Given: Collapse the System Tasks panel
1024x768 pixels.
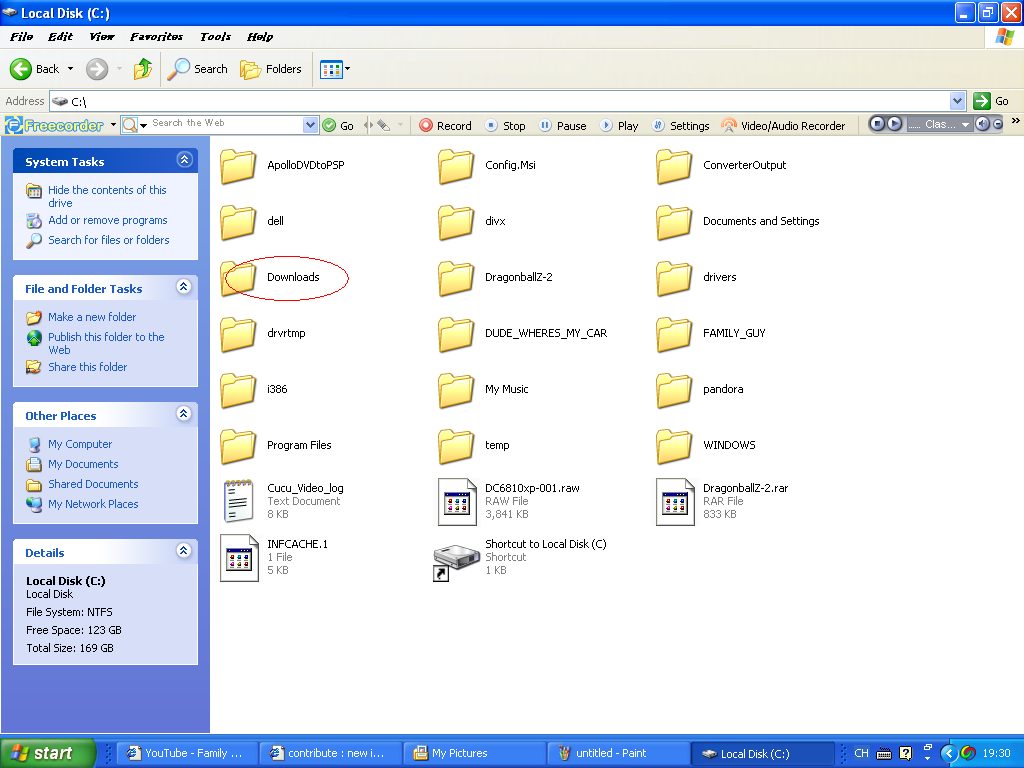Looking at the screenshot, I should pyautogui.click(x=184, y=159).
